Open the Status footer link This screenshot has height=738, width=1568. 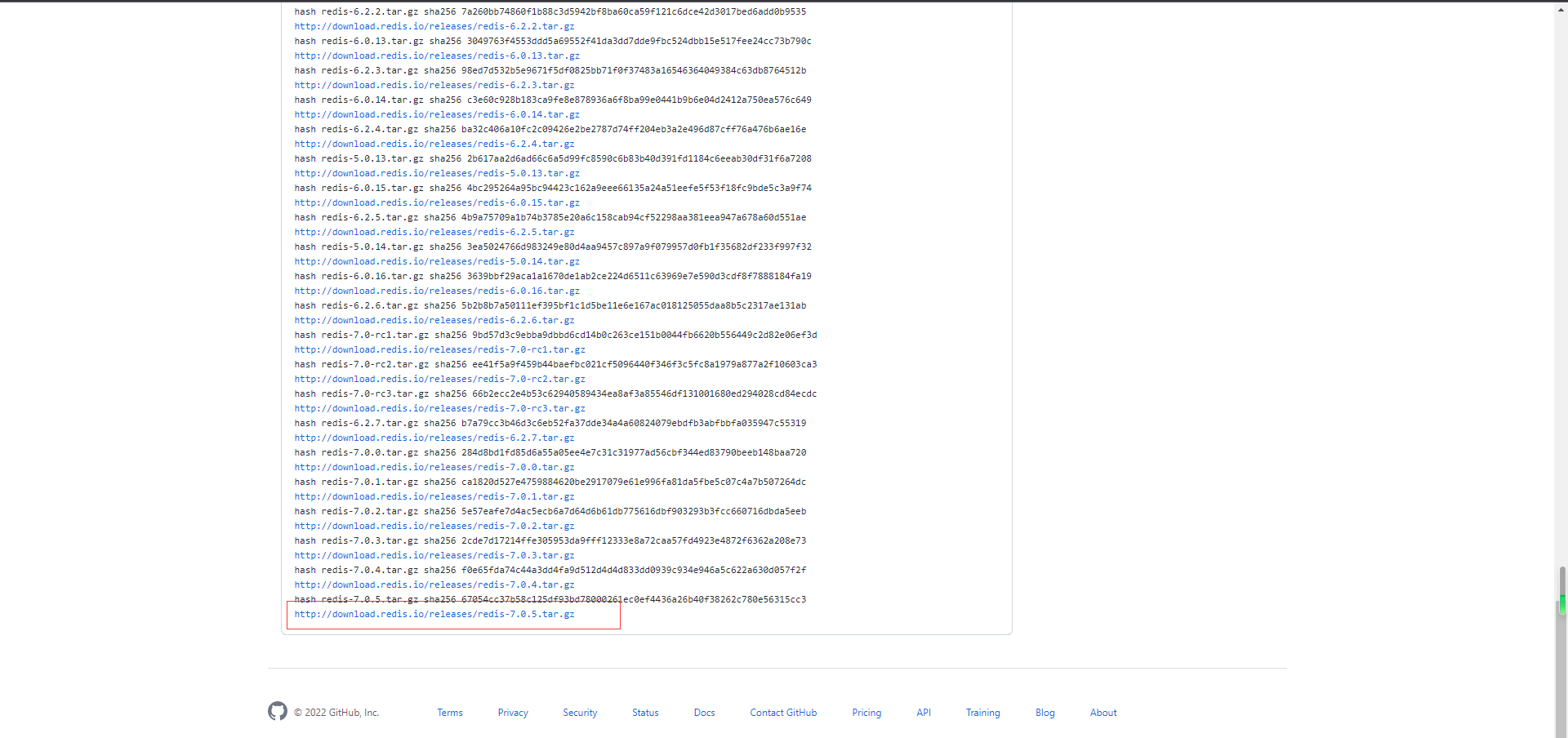coord(645,713)
